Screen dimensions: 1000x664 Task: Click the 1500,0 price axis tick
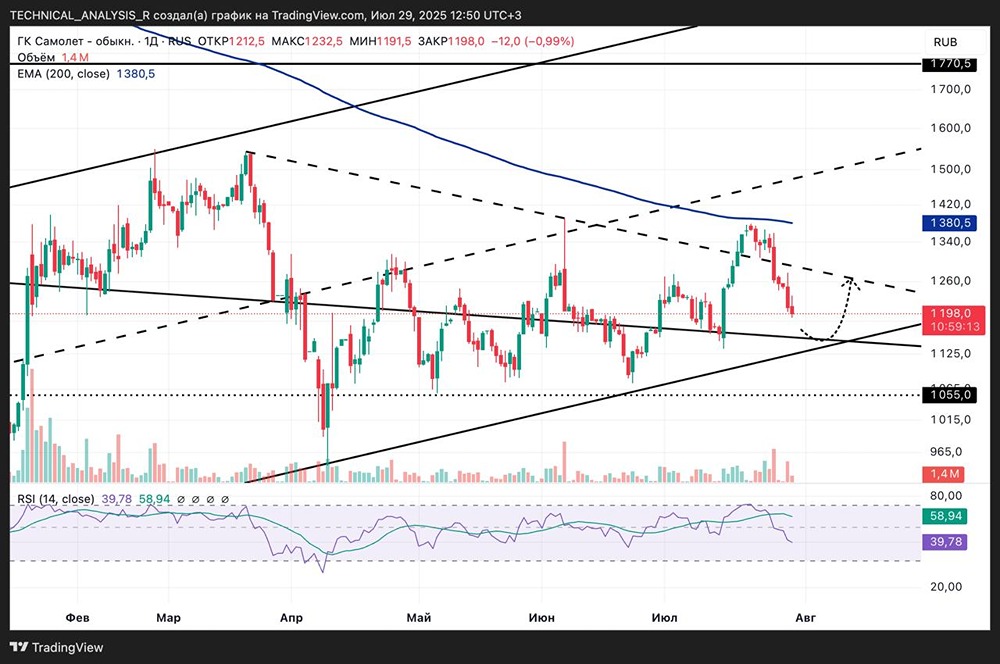click(x=950, y=169)
